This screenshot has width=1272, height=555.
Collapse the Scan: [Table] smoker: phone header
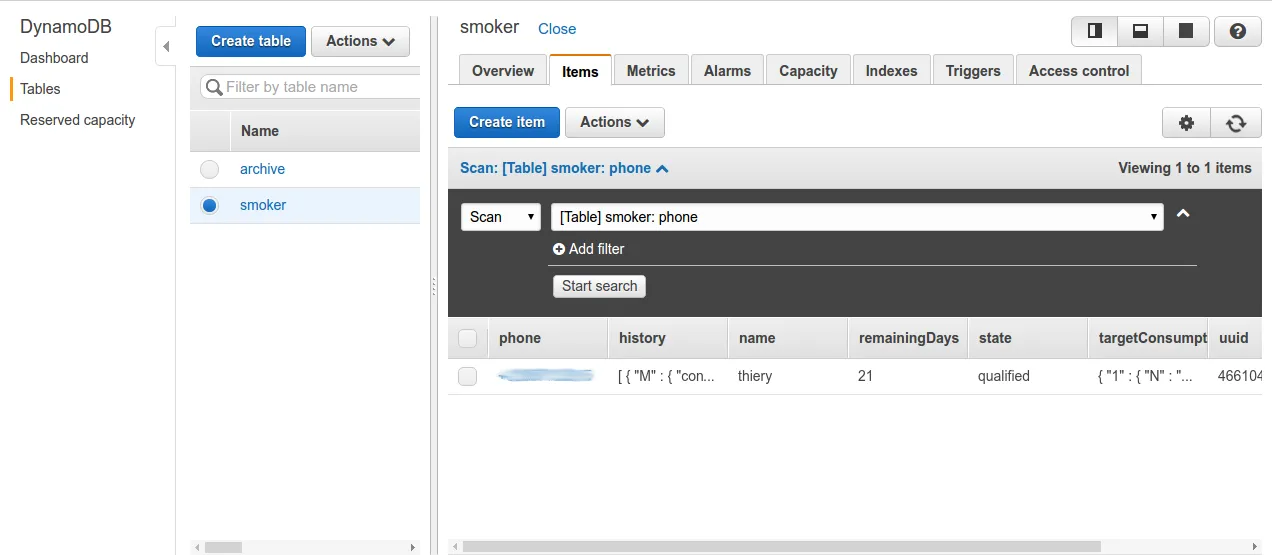click(x=564, y=168)
